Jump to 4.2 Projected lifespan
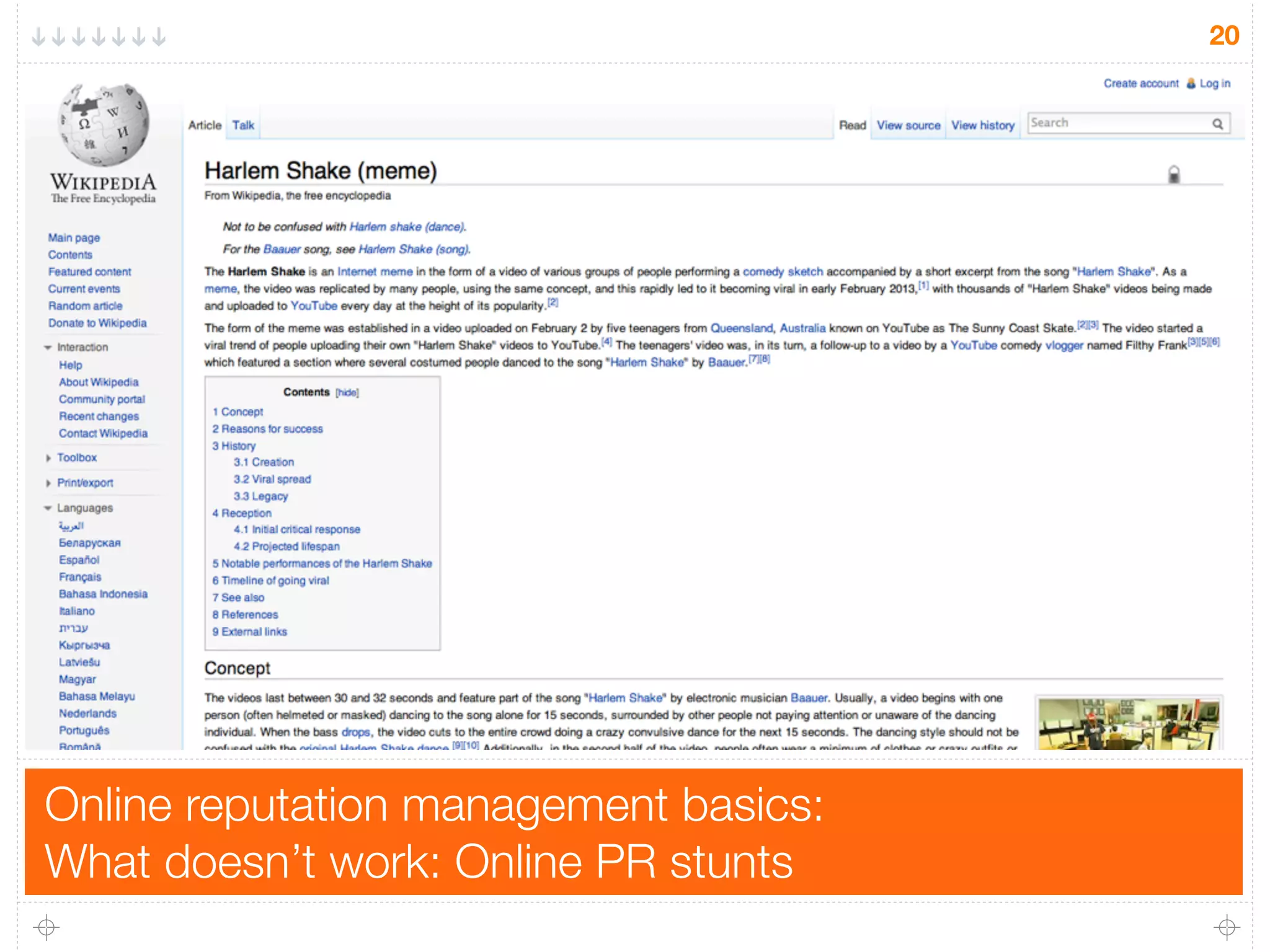The height and width of the screenshot is (952, 1270). 286,547
